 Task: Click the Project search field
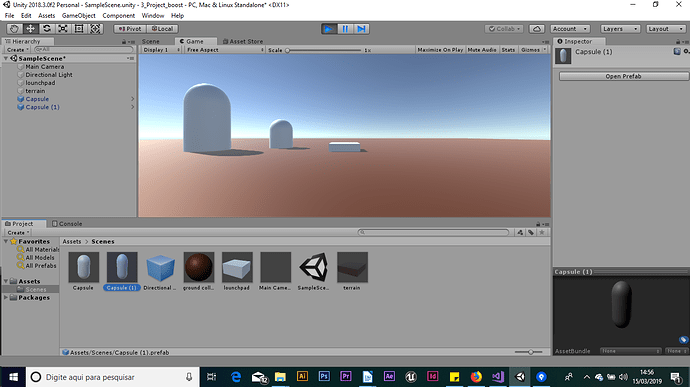click(434, 232)
